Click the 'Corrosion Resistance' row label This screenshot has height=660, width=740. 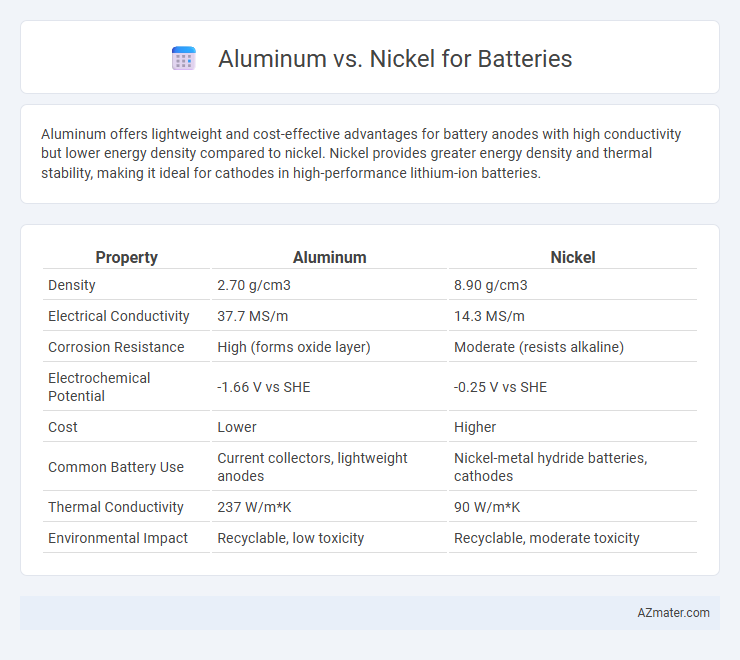pyautogui.click(x=116, y=347)
